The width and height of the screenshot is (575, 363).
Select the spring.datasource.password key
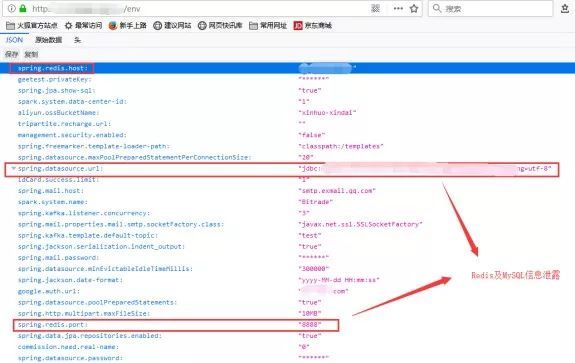[x=70, y=358]
